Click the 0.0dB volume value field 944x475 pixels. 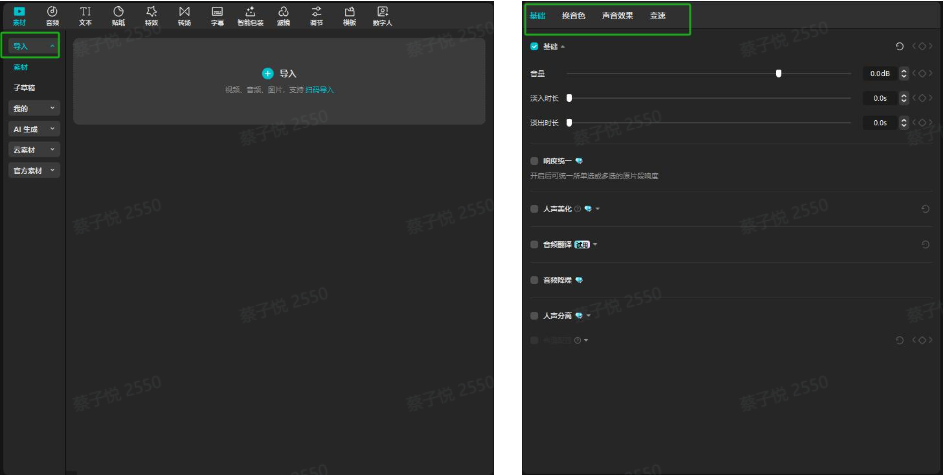(x=880, y=73)
